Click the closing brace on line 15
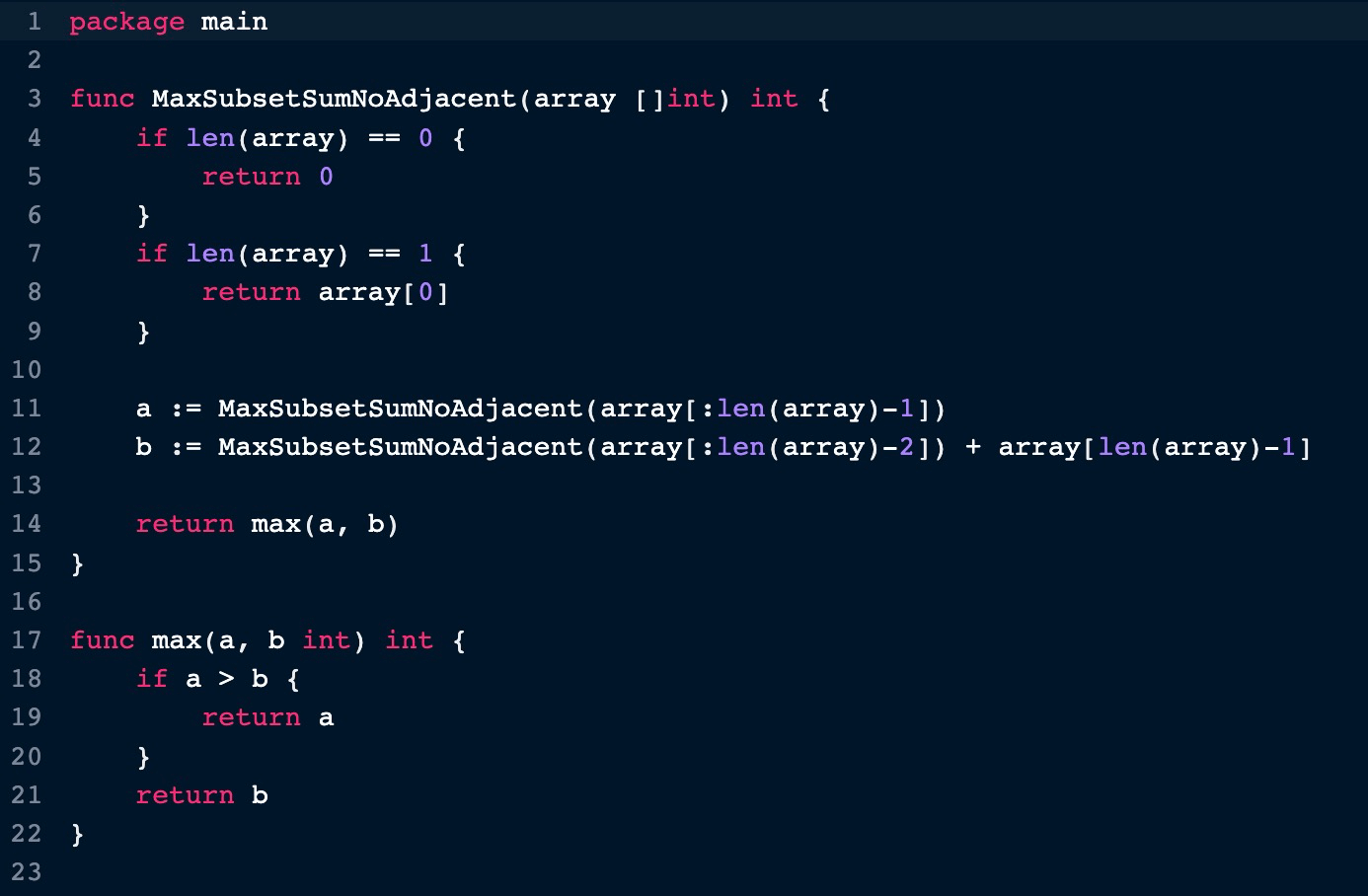Image resolution: width=1368 pixels, height=896 pixels. [78, 563]
